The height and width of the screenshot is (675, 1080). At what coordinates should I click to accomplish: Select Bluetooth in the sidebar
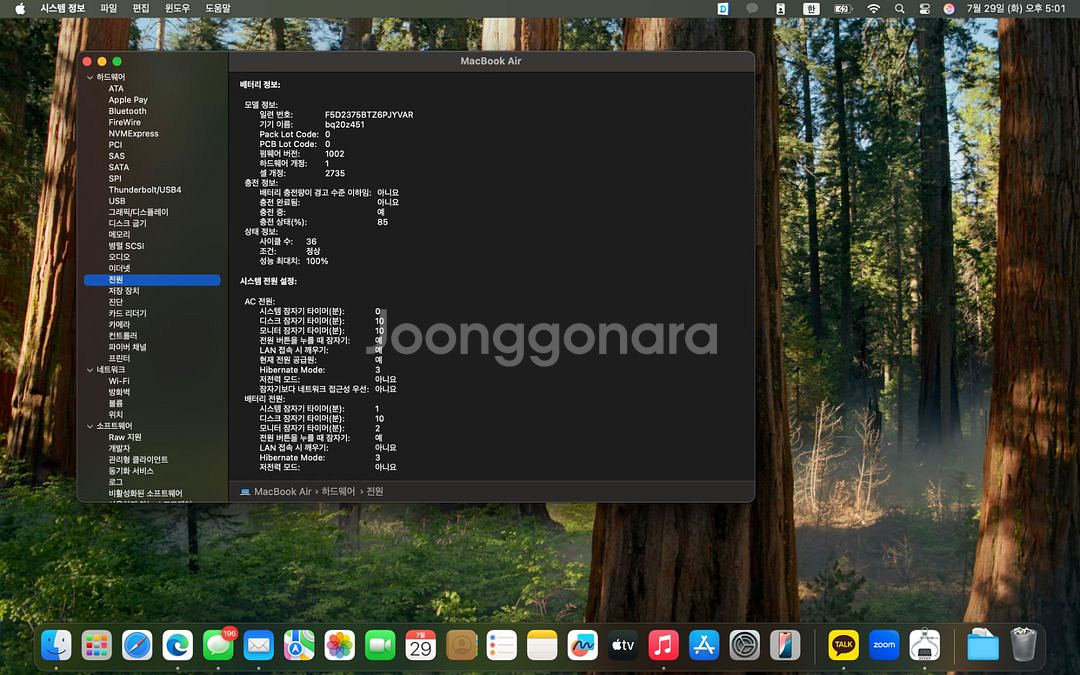point(127,111)
